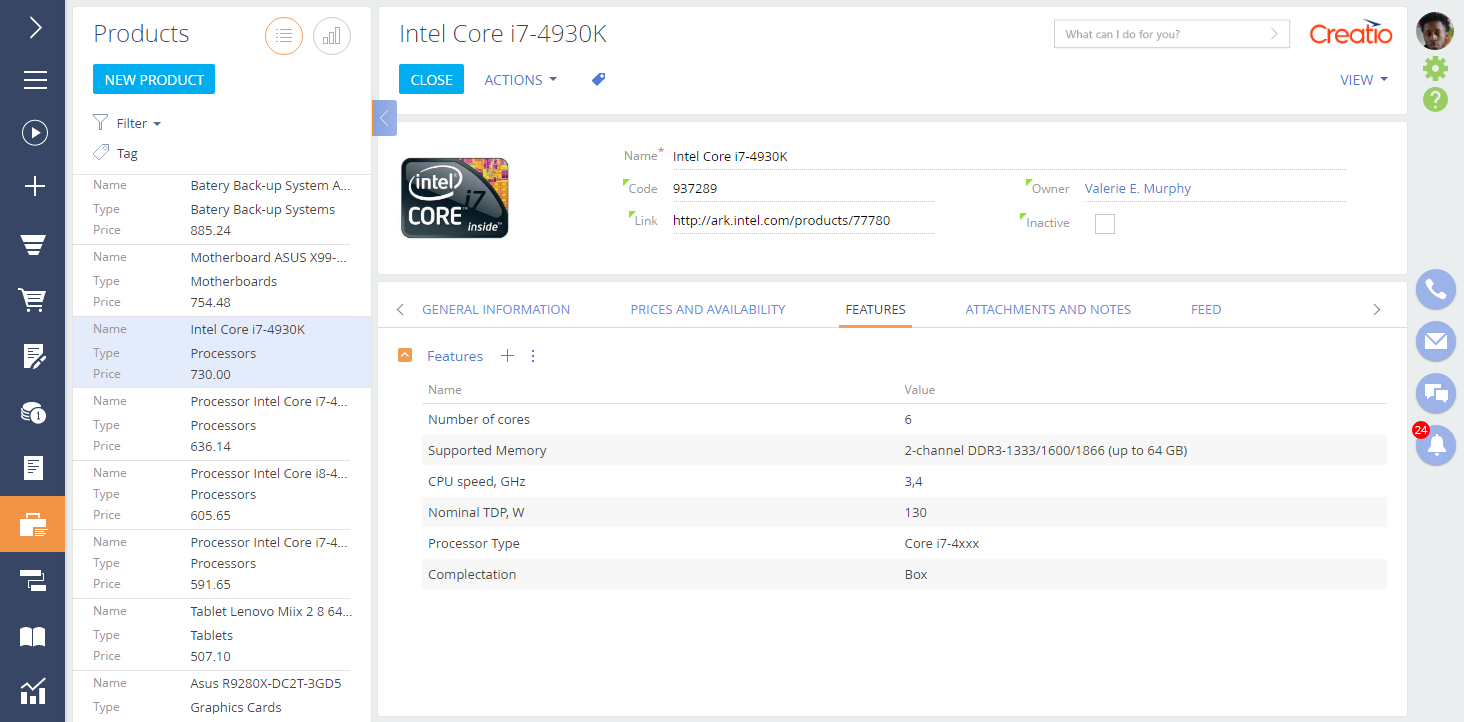
Task: Open the ACTIONS dropdown menu
Action: pos(520,80)
